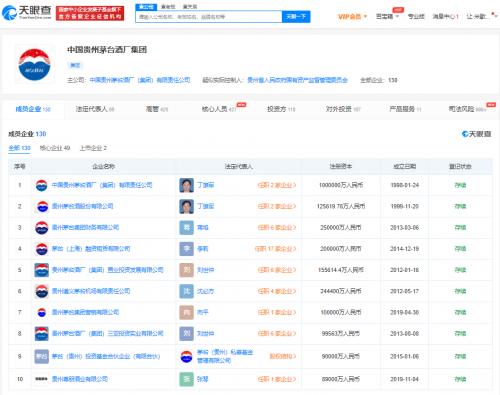This screenshot has width=500, height=395.
Task: Open the 沈 avatar in row 6
Action: click(186, 291)
